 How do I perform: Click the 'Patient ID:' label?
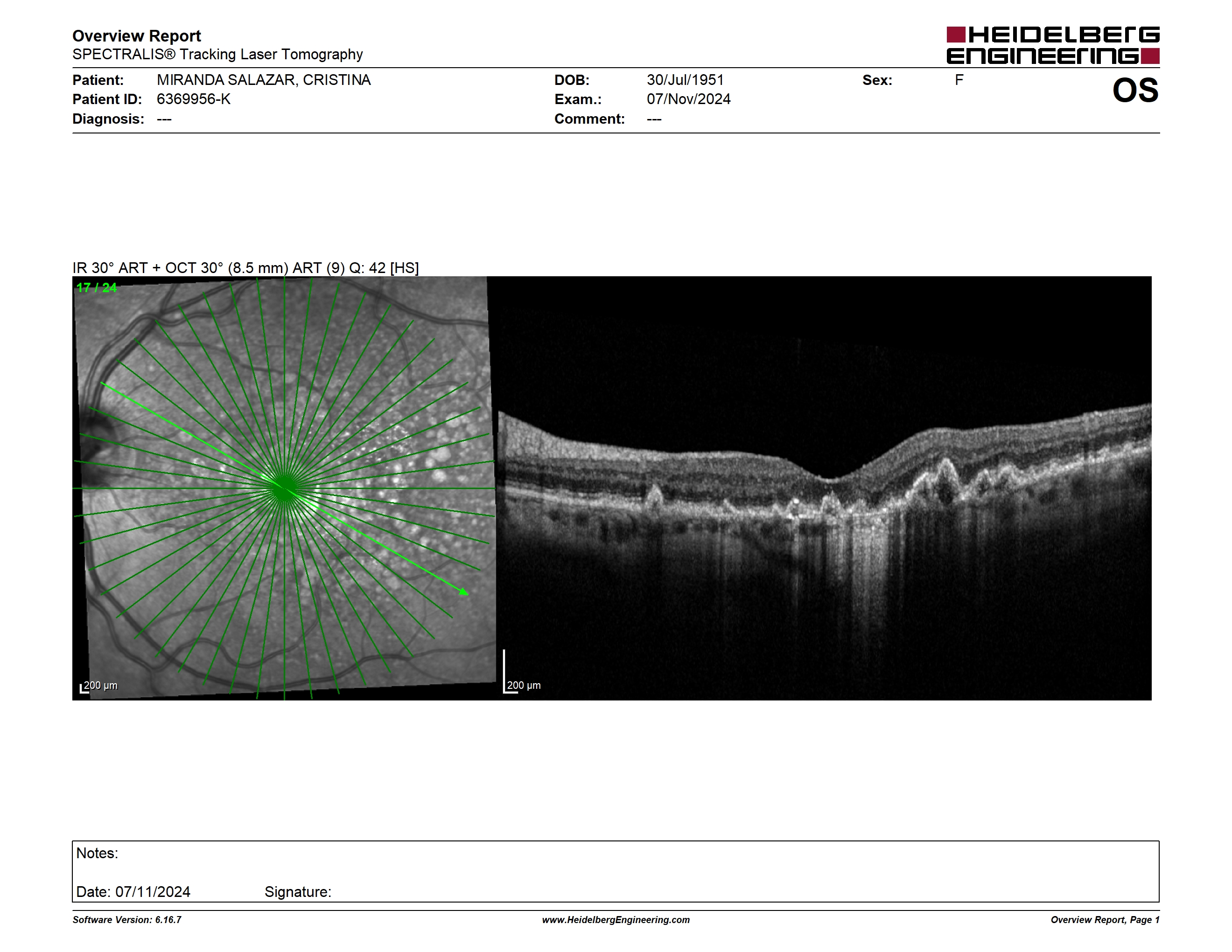pyautogui.click(x=107, y=99)
